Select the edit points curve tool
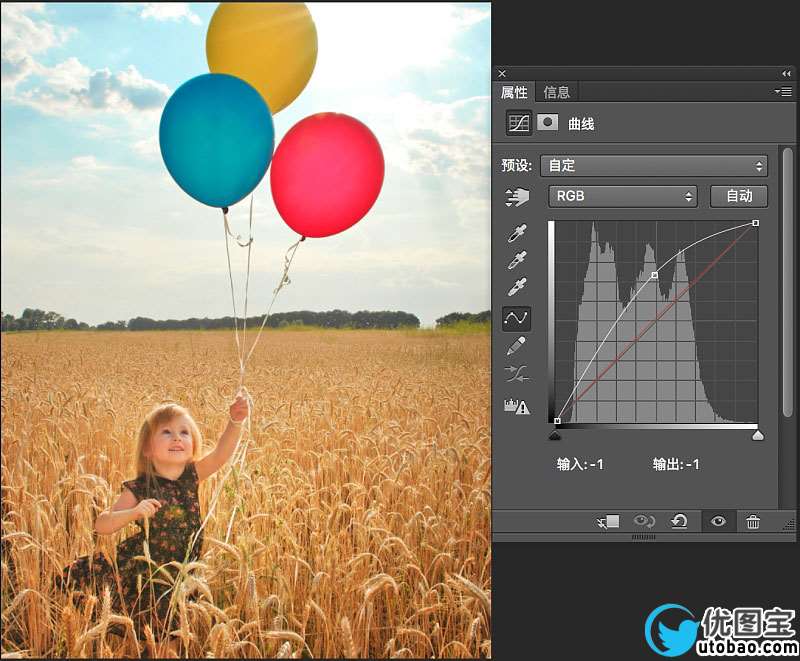The height and width of the screenshot is (661, 800). [x=516, y=319]
